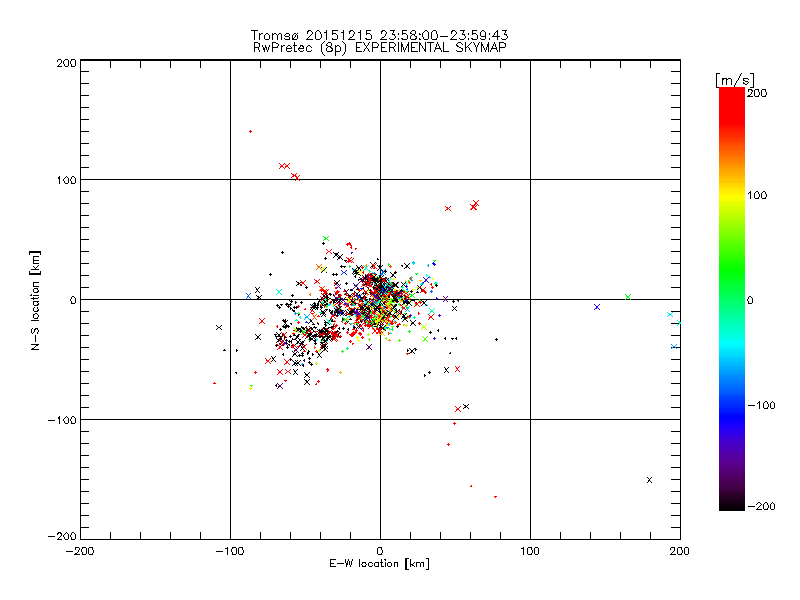Click the N-S axis tick label "0"
Viewport: 800px width, 600px height.
pos(73,300)
